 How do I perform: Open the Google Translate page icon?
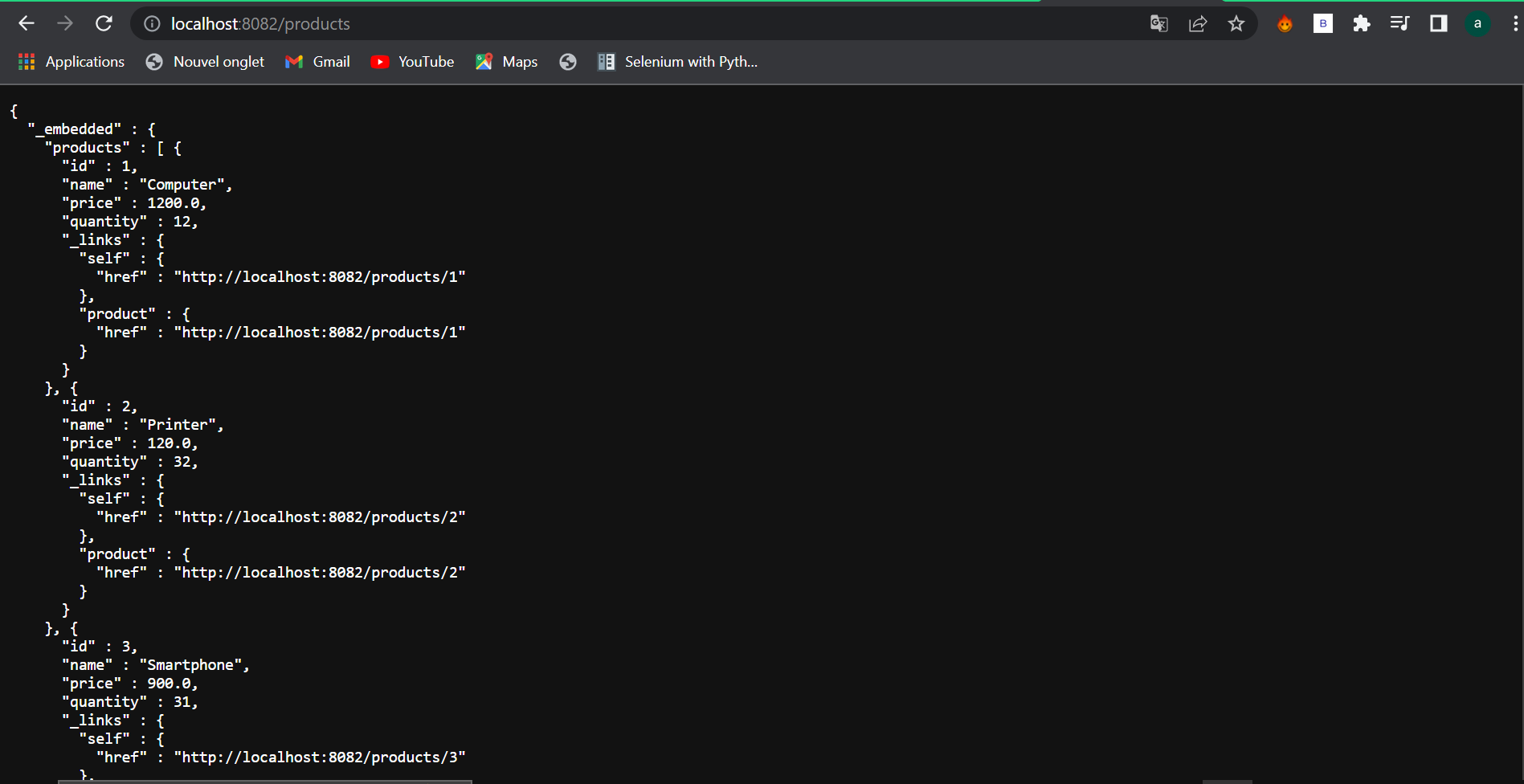point(1158,23)
